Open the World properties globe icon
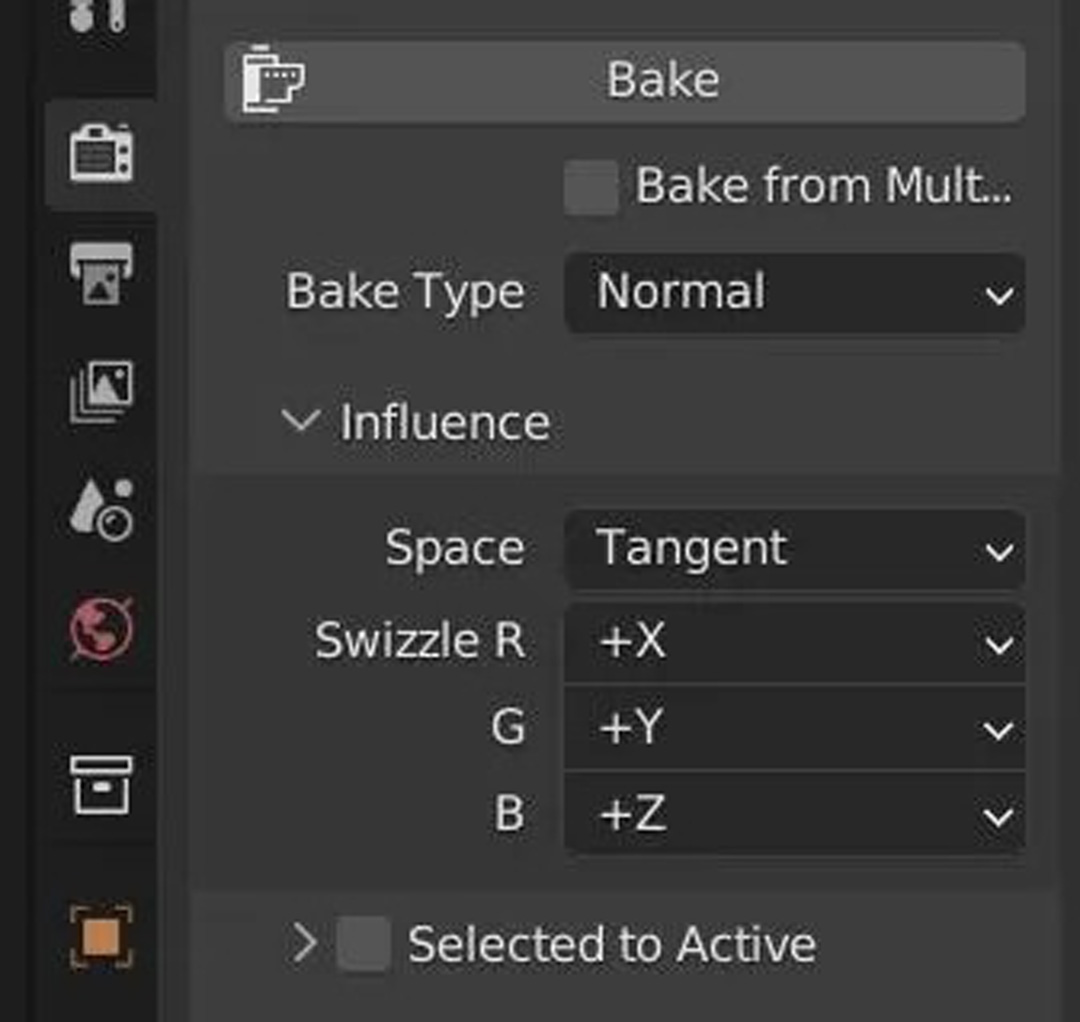 (x=101, y=629)
